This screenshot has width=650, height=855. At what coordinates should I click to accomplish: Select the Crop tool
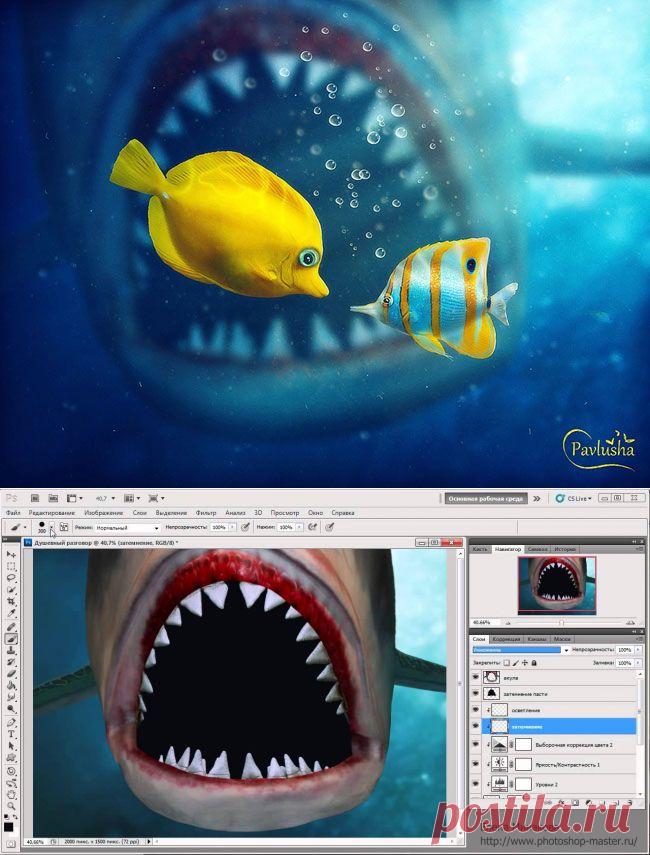coord(11,602)
